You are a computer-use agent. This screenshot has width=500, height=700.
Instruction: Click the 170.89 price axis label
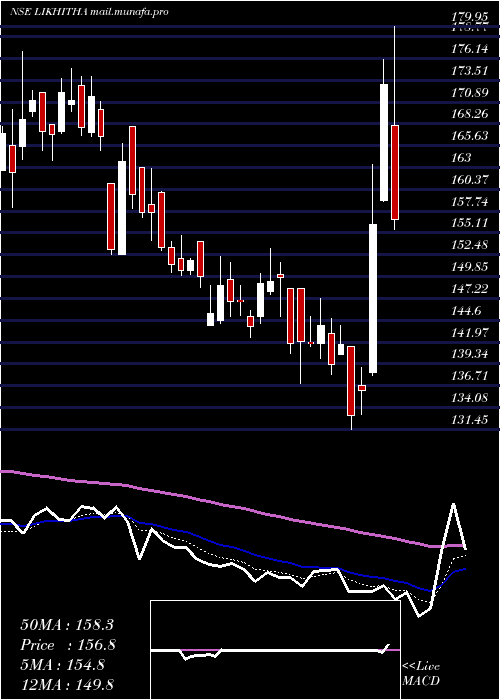(469, 93)
